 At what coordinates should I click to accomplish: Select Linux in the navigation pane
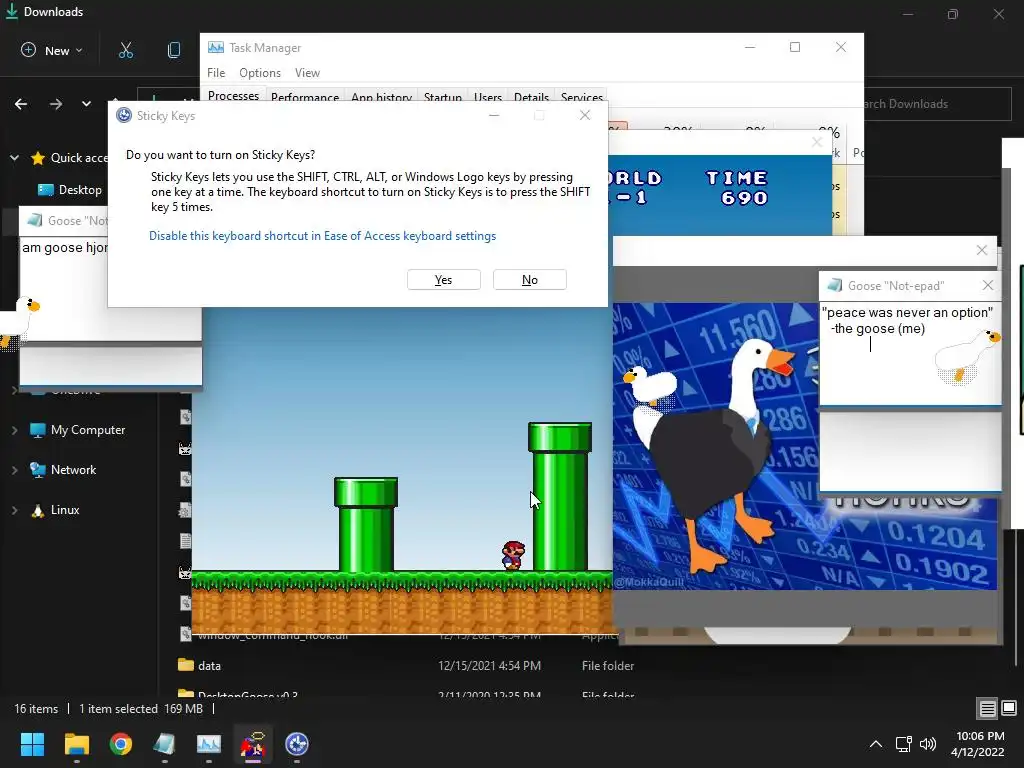(55, 510)
